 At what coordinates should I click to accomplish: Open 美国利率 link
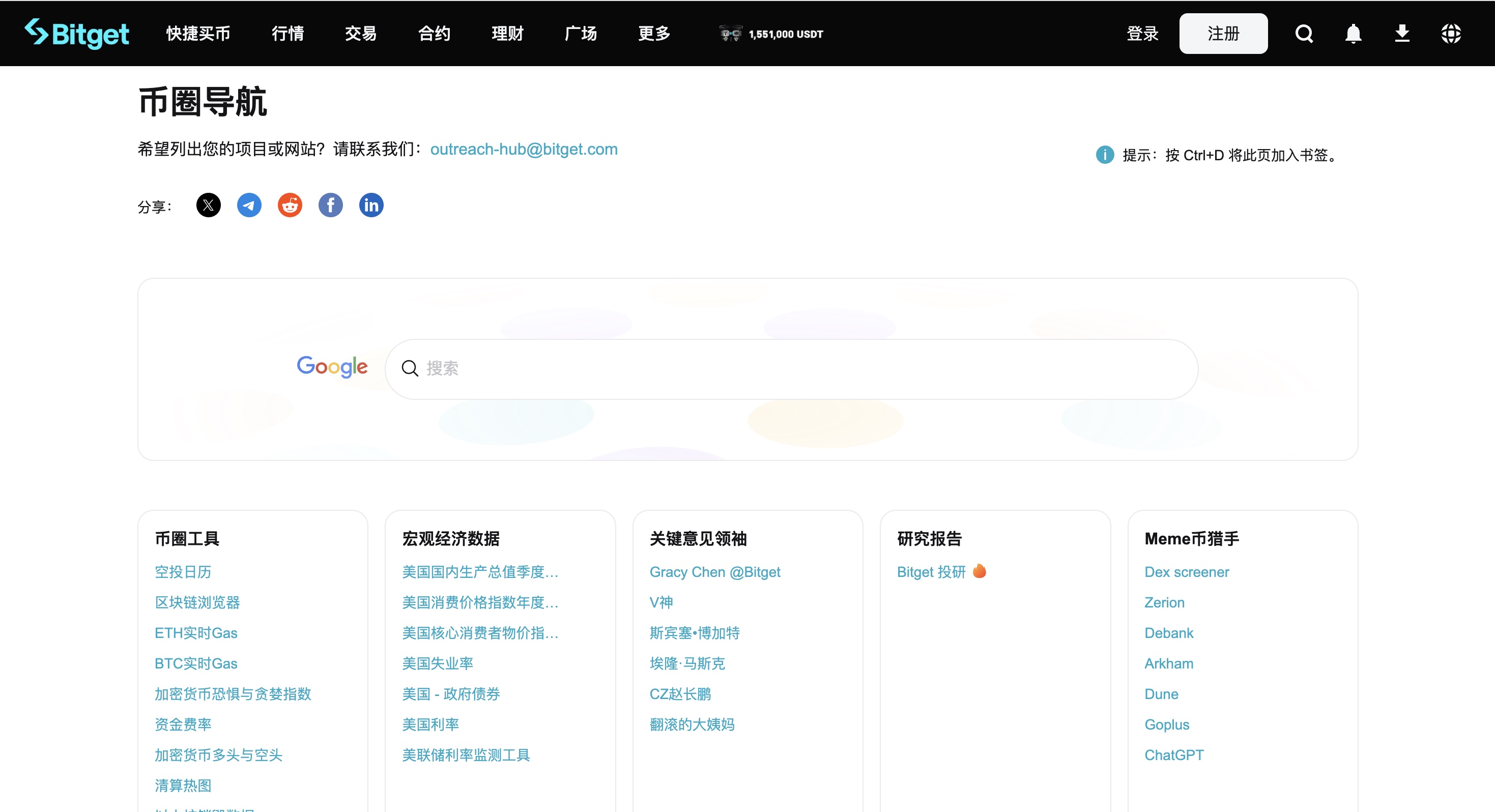coord(430,724)
